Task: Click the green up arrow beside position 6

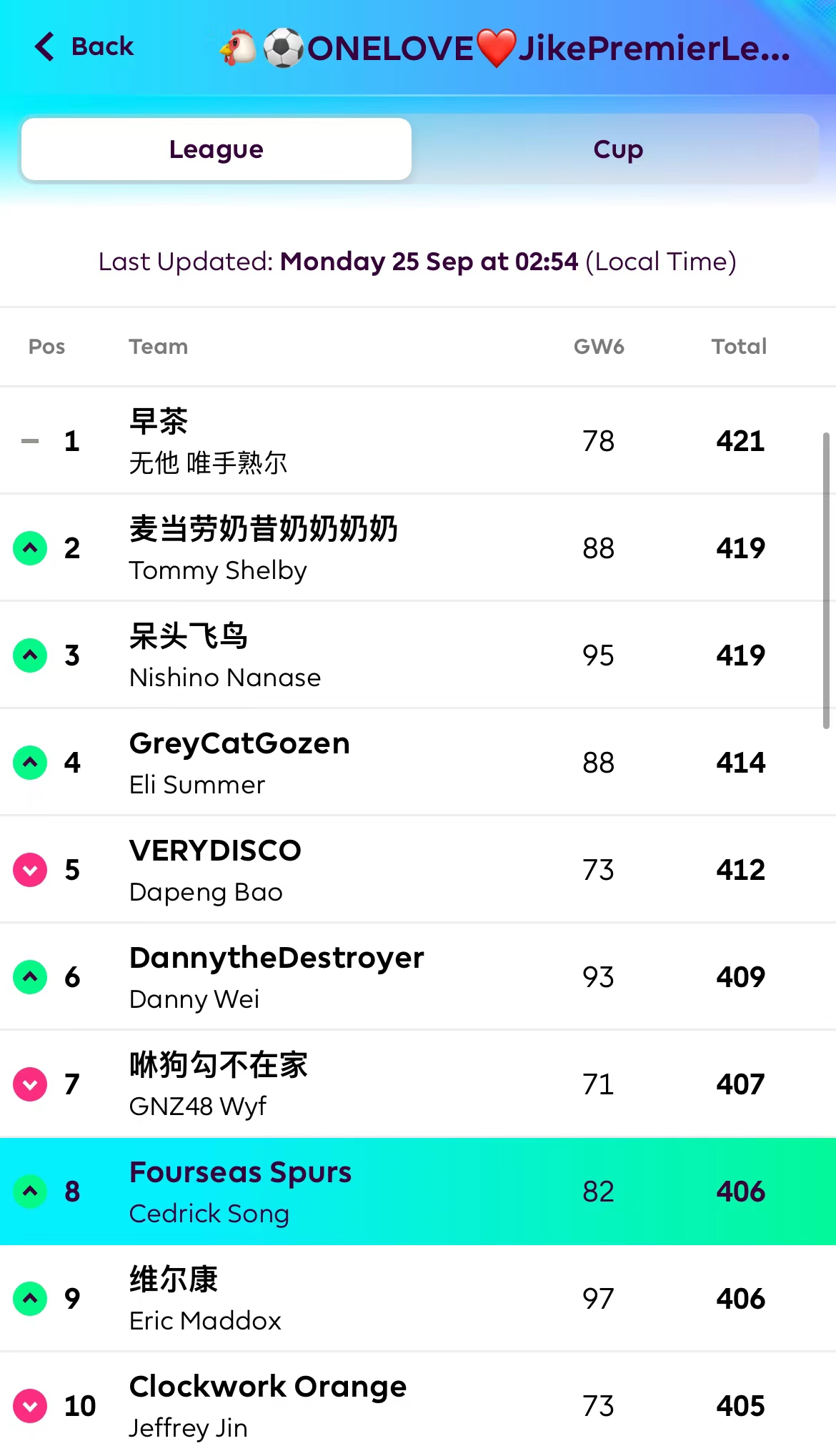Action: click(x=30, y=977)
